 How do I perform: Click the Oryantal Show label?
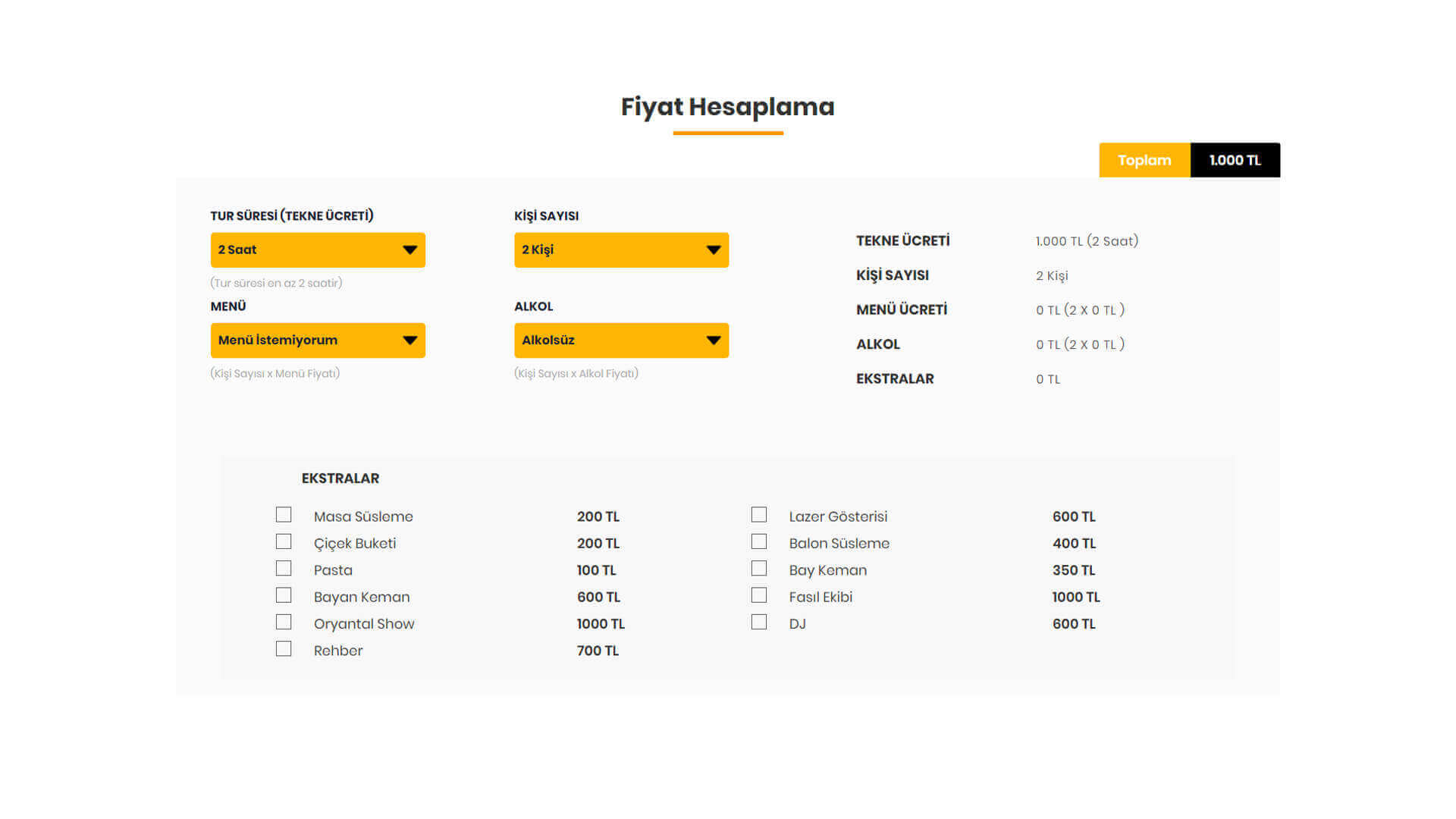364,624
